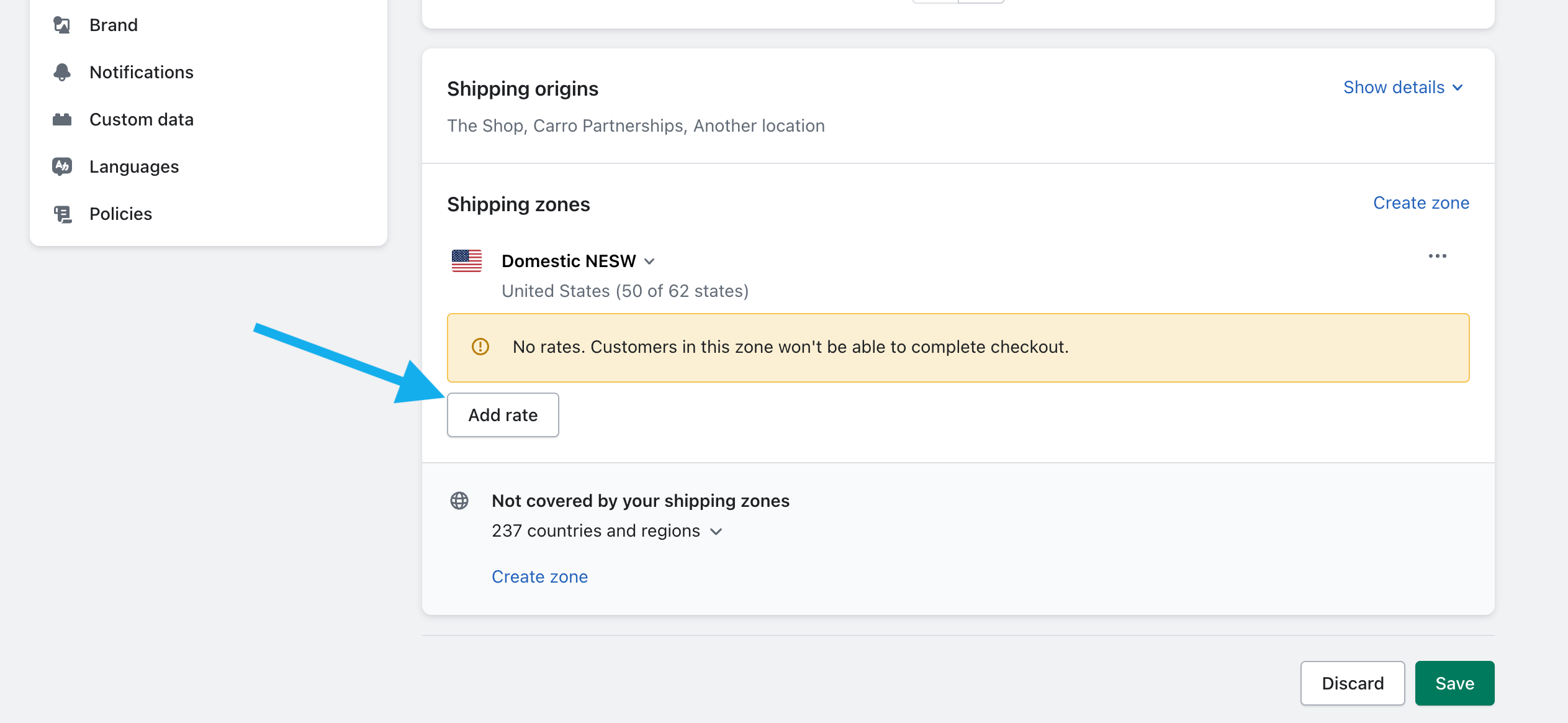Expand Show details for shipping origins
Viewport: 1568px width, 723px height.
click(1403, 88)
